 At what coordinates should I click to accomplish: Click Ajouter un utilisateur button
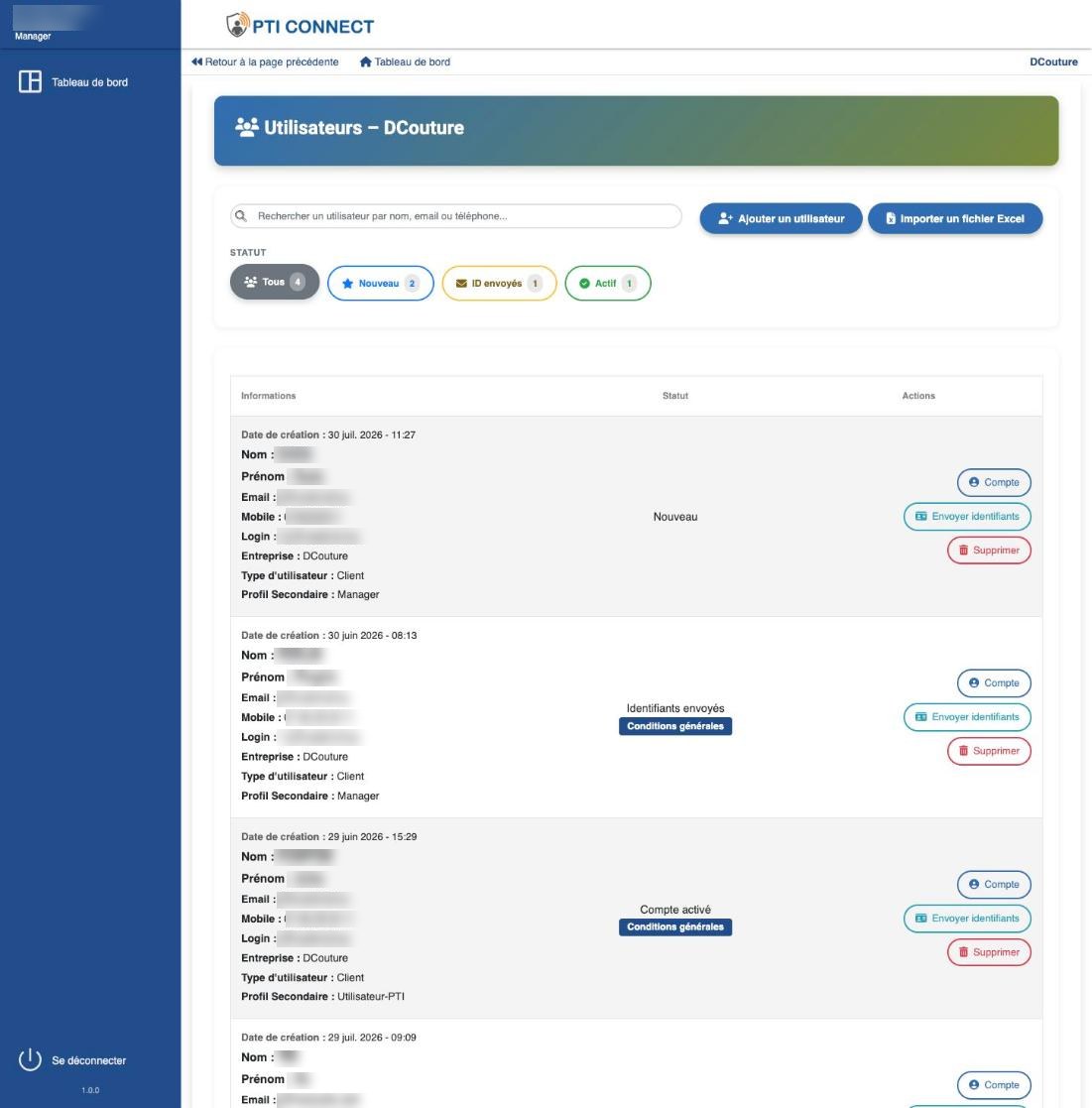pyautogui.click(x=781, y=218)
